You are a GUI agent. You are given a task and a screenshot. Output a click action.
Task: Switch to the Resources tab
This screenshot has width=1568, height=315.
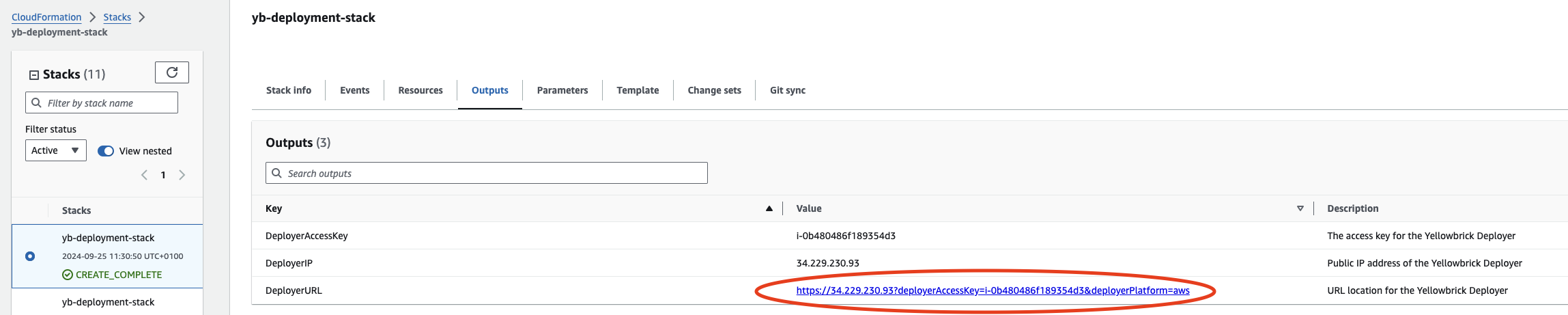pos(420,90)
